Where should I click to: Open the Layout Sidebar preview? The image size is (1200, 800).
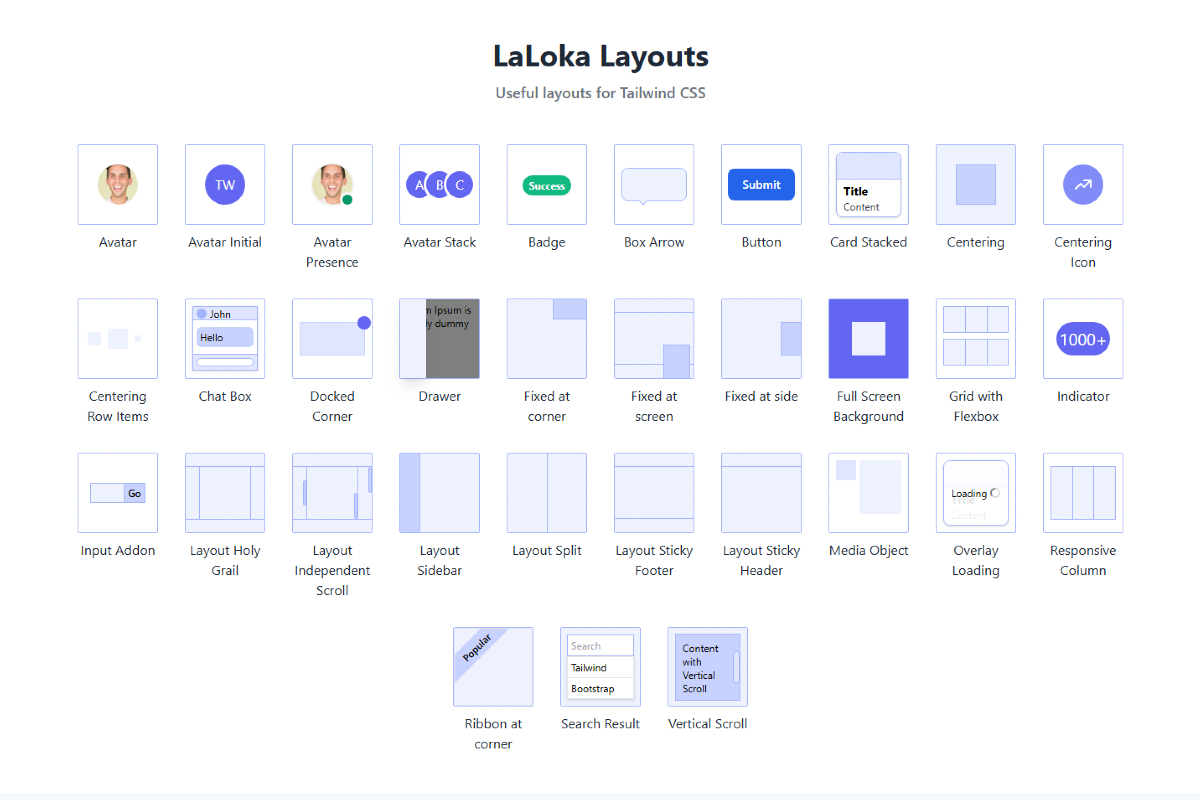pos(439,492)
